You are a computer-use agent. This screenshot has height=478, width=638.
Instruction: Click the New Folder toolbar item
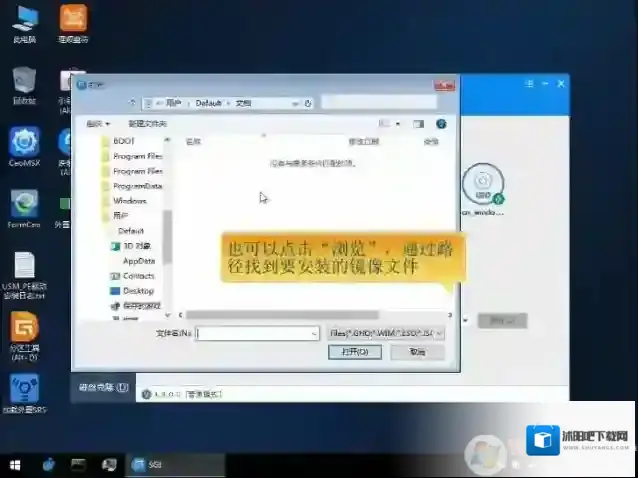pyautogui.click(x=147, y=123)
